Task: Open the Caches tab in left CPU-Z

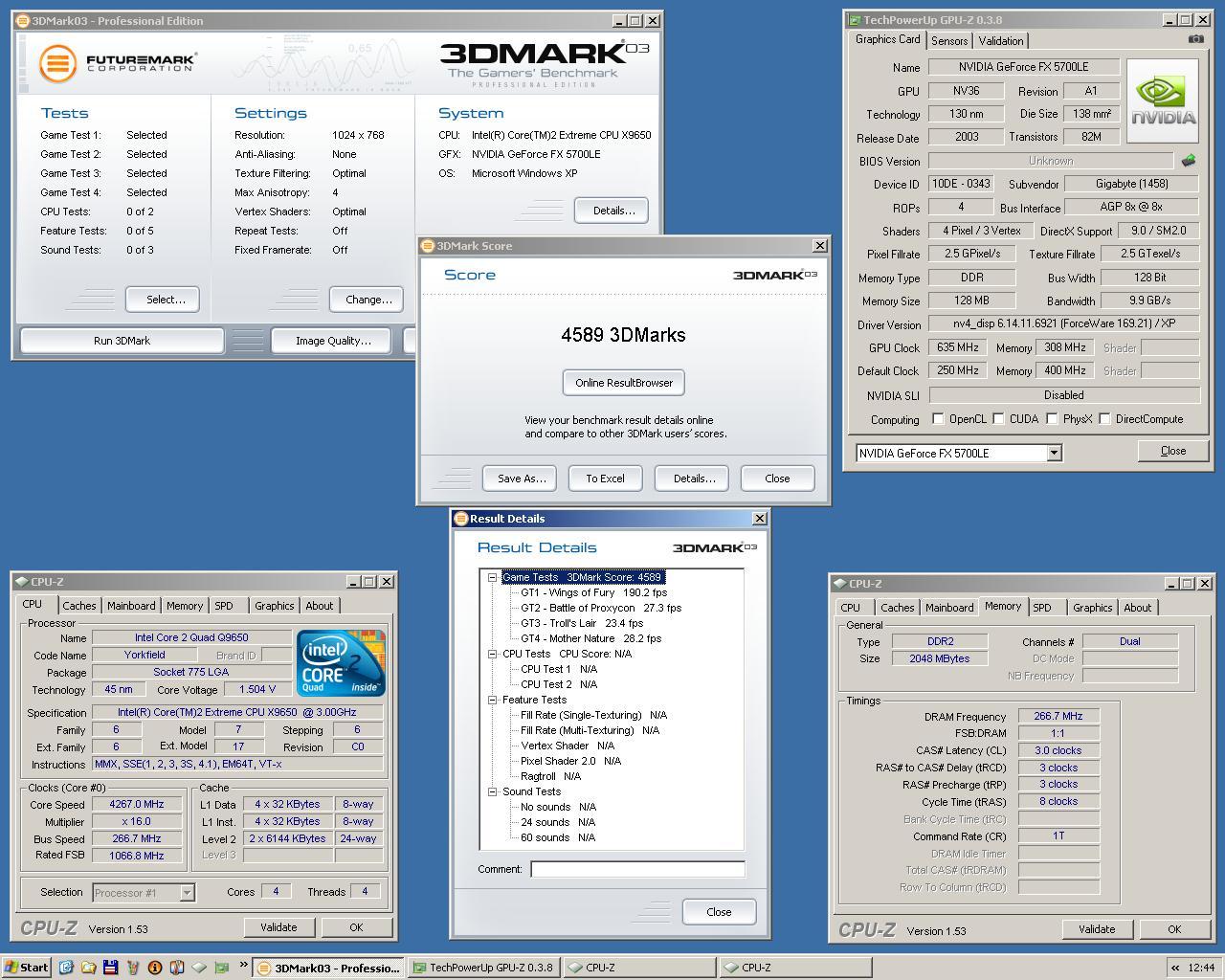Action: pos(78,606)
